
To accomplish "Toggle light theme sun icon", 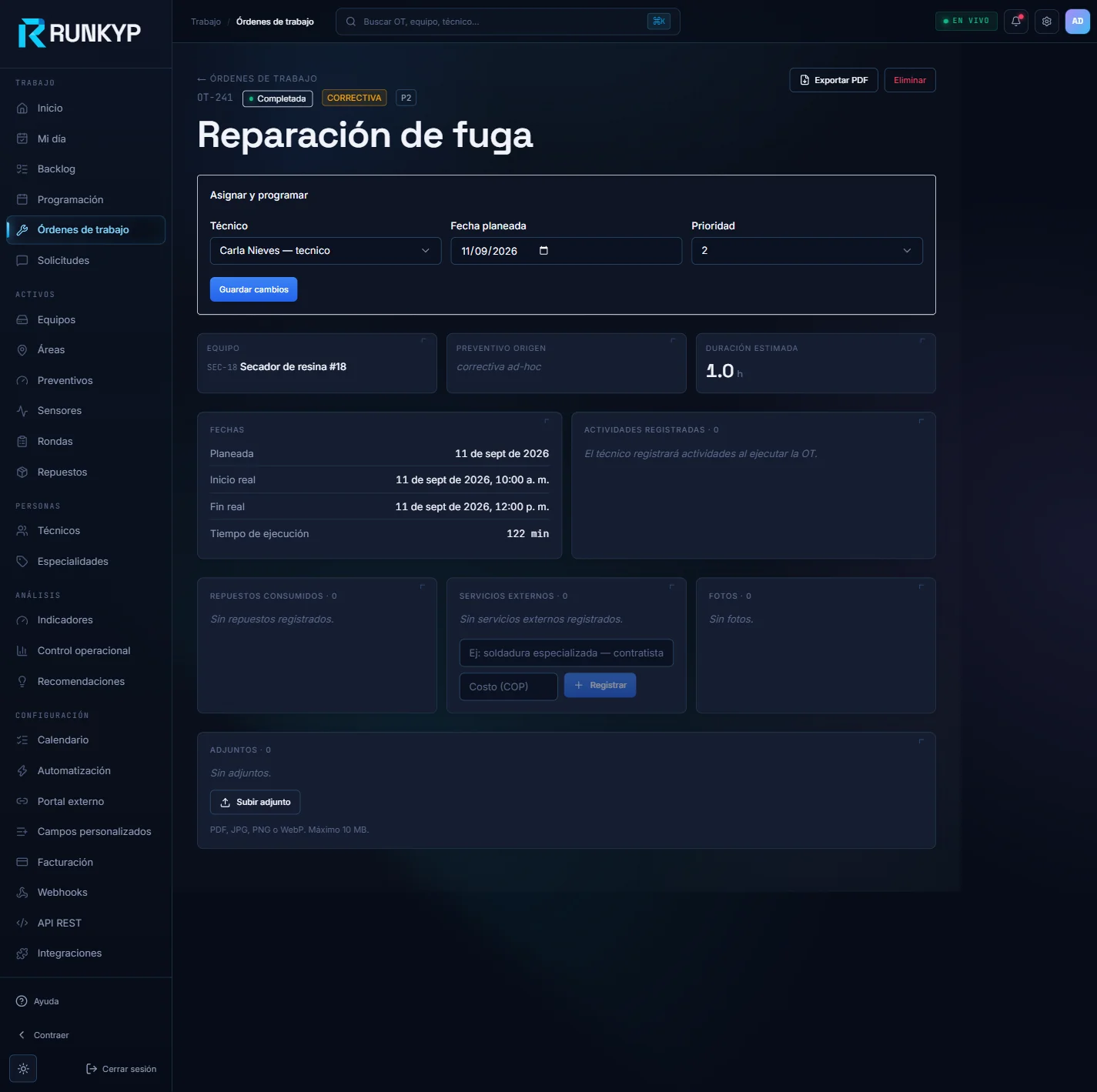I will tap(23, 1069).
